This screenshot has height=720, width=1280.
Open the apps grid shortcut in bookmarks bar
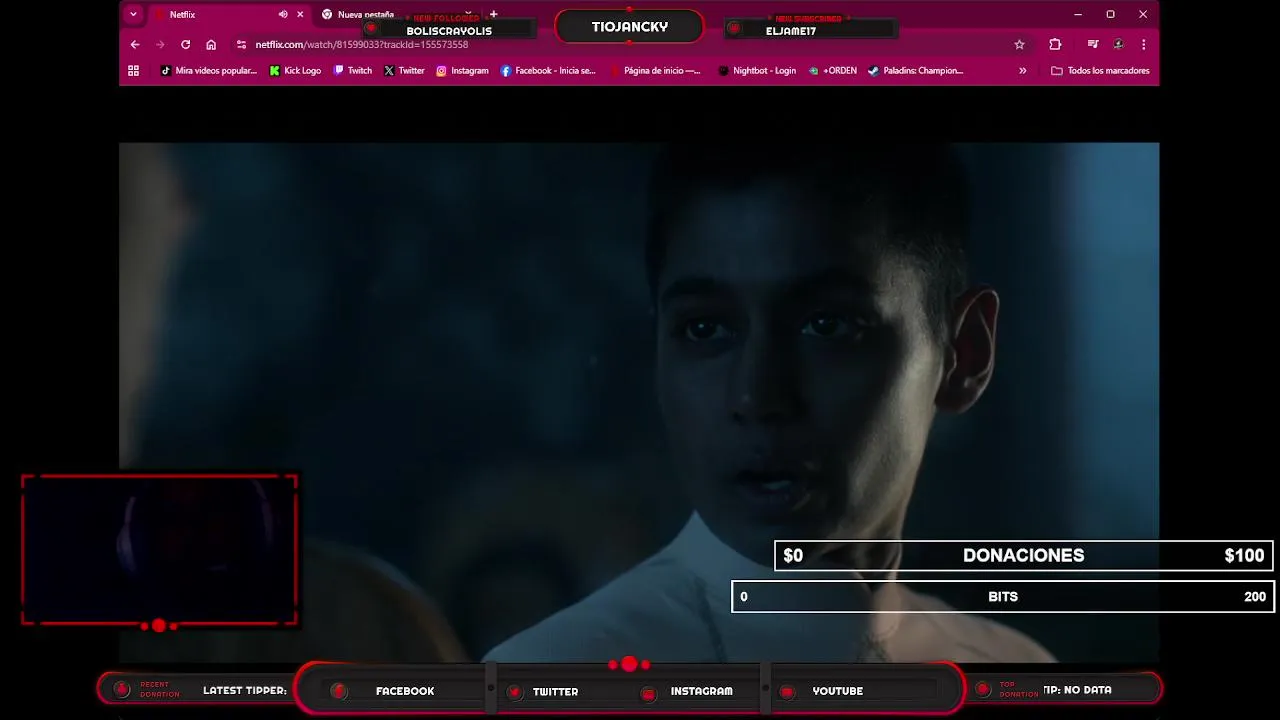[x=133, y=70]
